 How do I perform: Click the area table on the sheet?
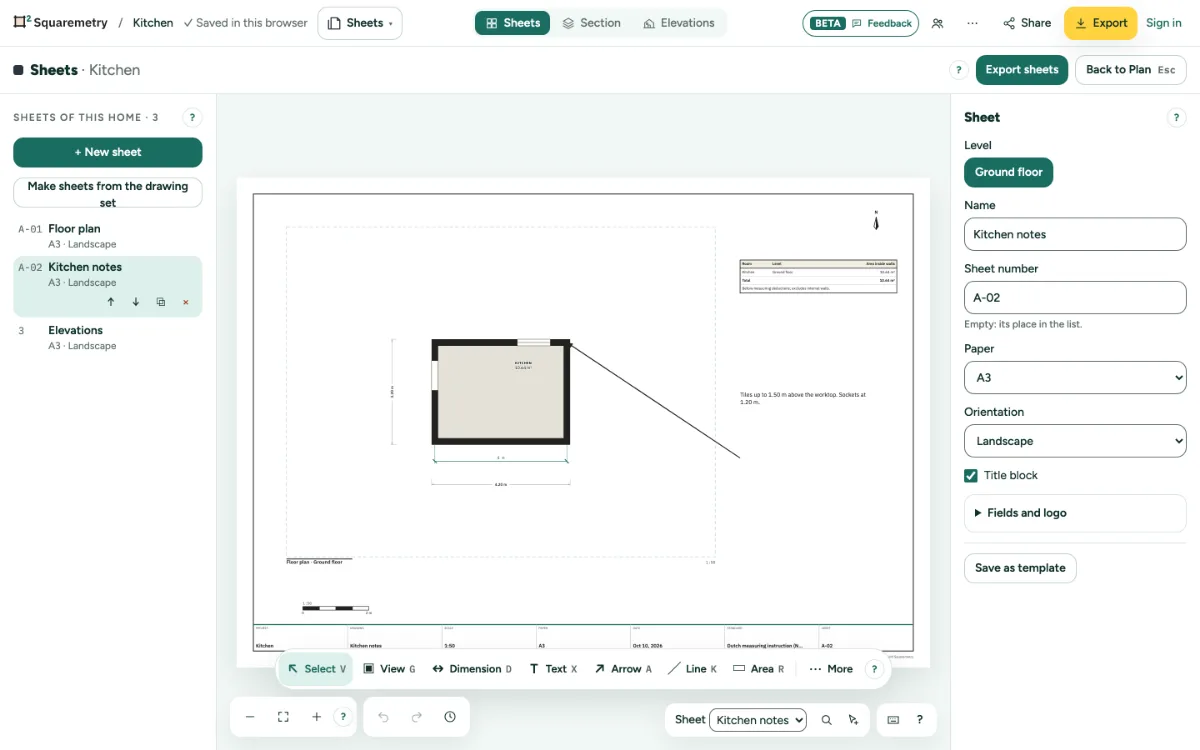[818, 276]
